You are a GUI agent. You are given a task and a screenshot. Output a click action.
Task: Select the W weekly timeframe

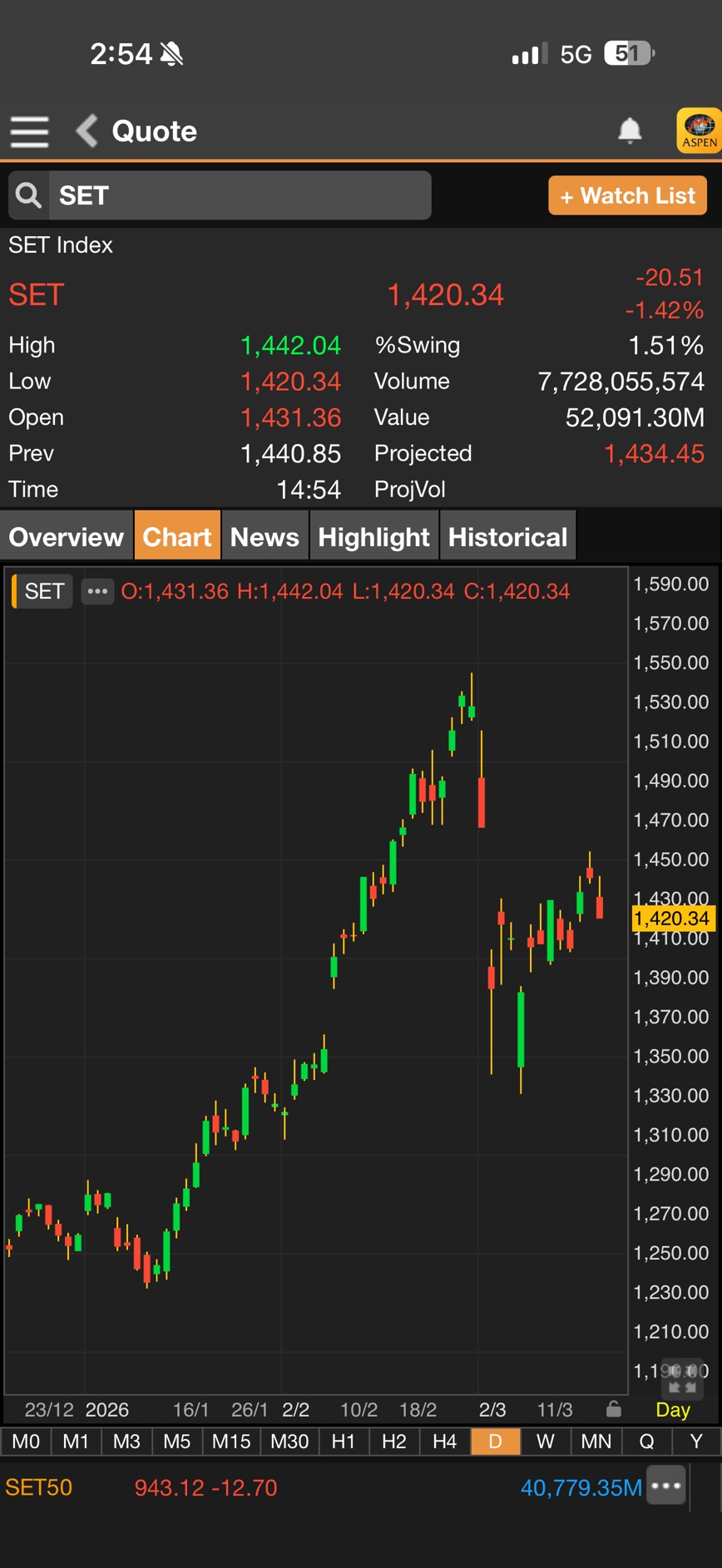[x=545, y=1442]
